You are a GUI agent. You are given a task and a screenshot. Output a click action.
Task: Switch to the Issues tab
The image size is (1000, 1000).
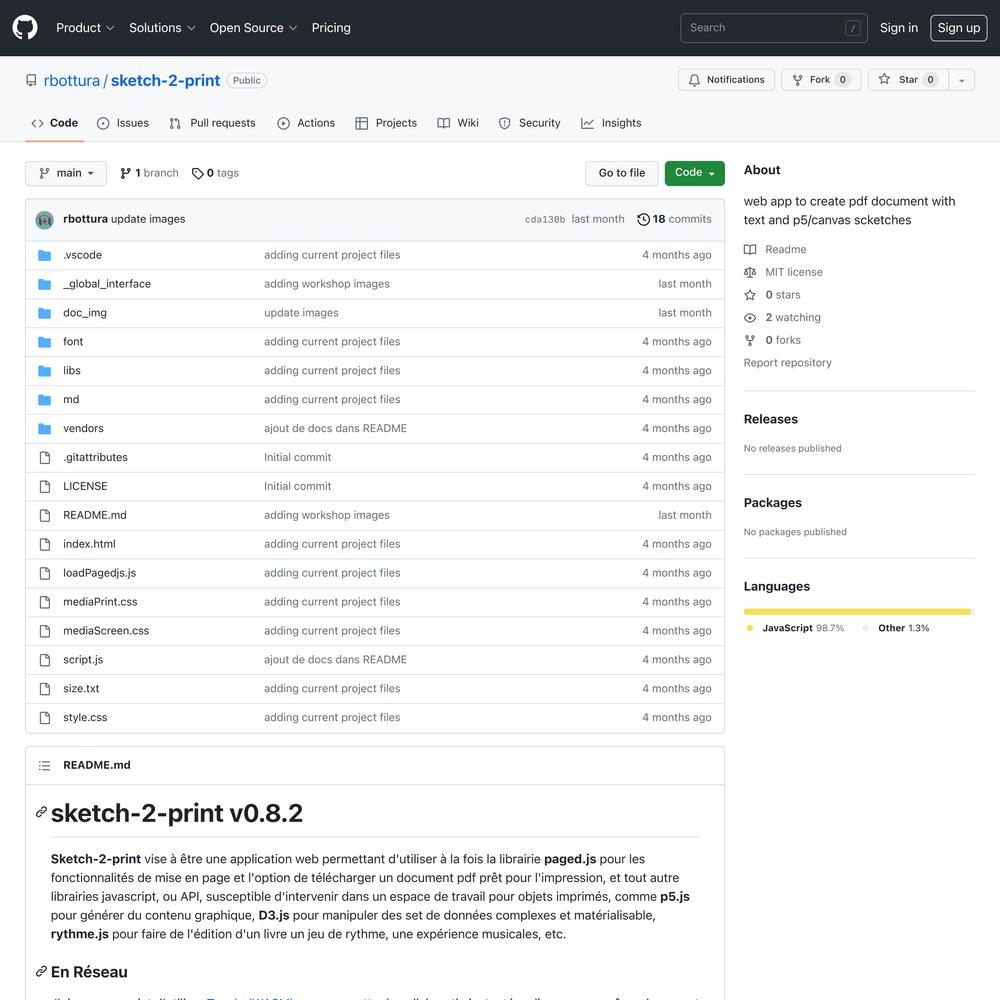click(122, 123)
